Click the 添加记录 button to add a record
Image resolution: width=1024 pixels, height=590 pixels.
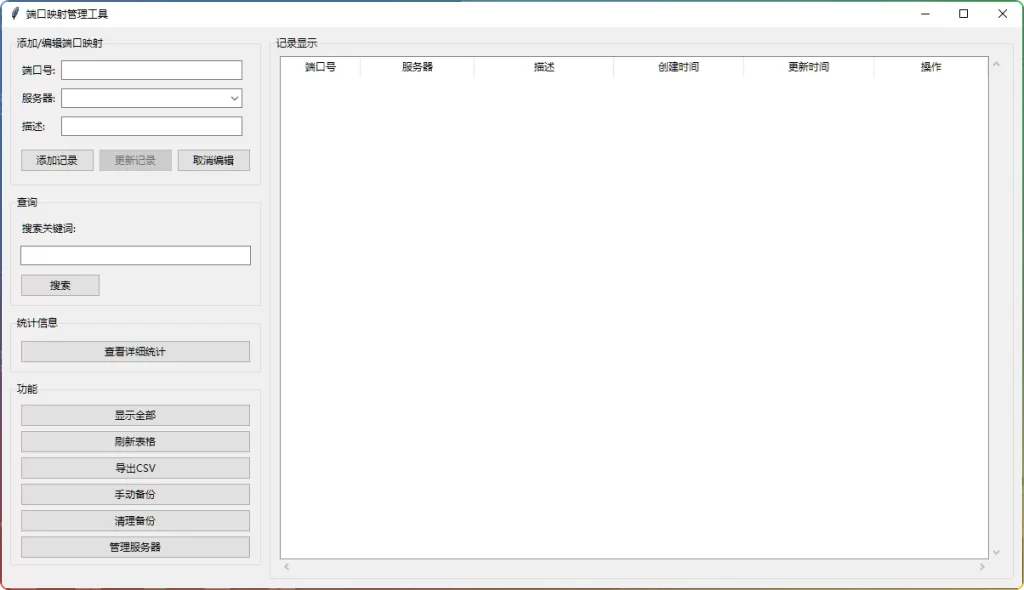click(x=56, y=160)
